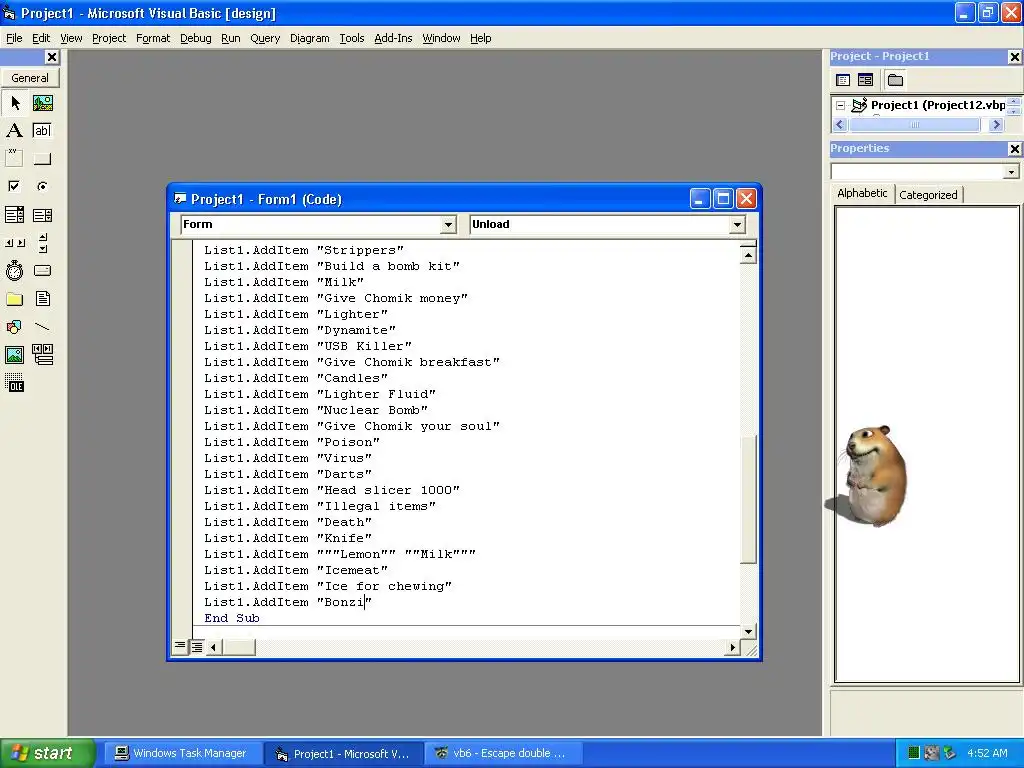
Task: Switch to Full Module View in code window
Action: (x=197, y=647)
